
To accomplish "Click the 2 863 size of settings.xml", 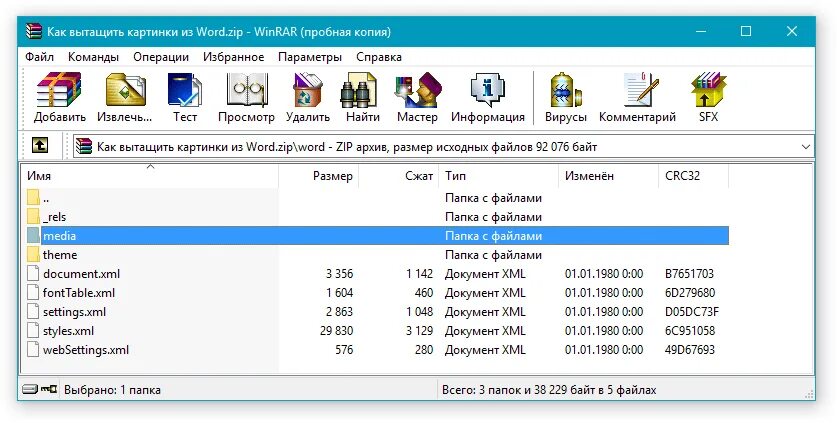I will click(x=339, y=312).
